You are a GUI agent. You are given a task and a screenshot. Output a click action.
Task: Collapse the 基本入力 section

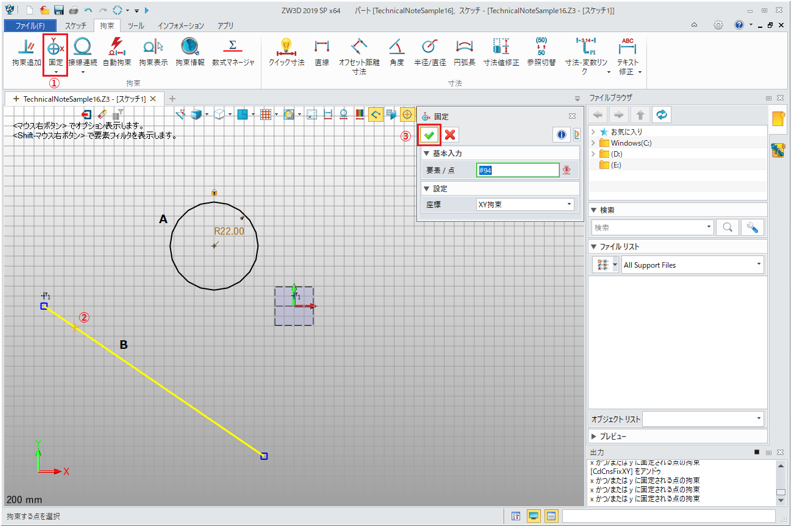(426, 153)
